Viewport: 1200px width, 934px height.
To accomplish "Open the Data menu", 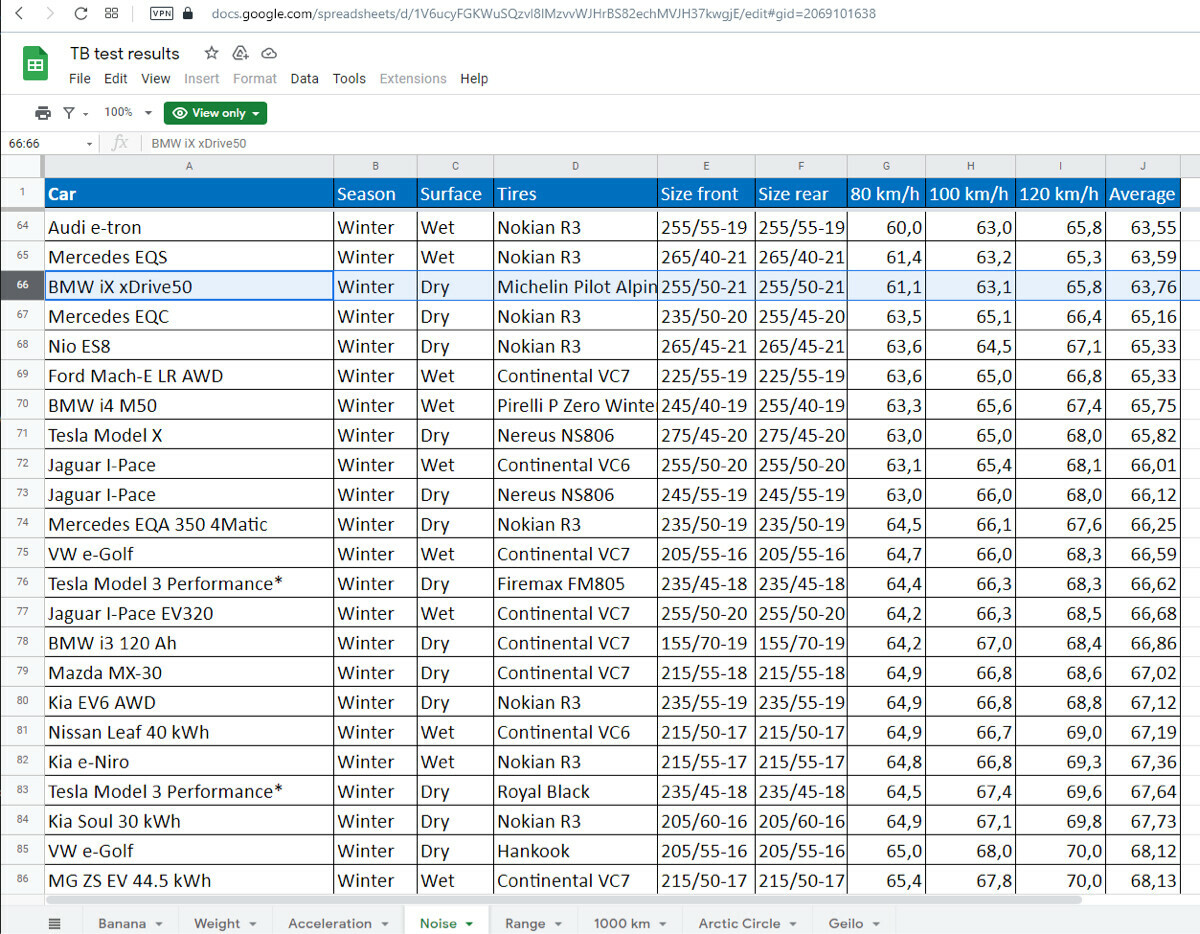I will tap(304, 79).
